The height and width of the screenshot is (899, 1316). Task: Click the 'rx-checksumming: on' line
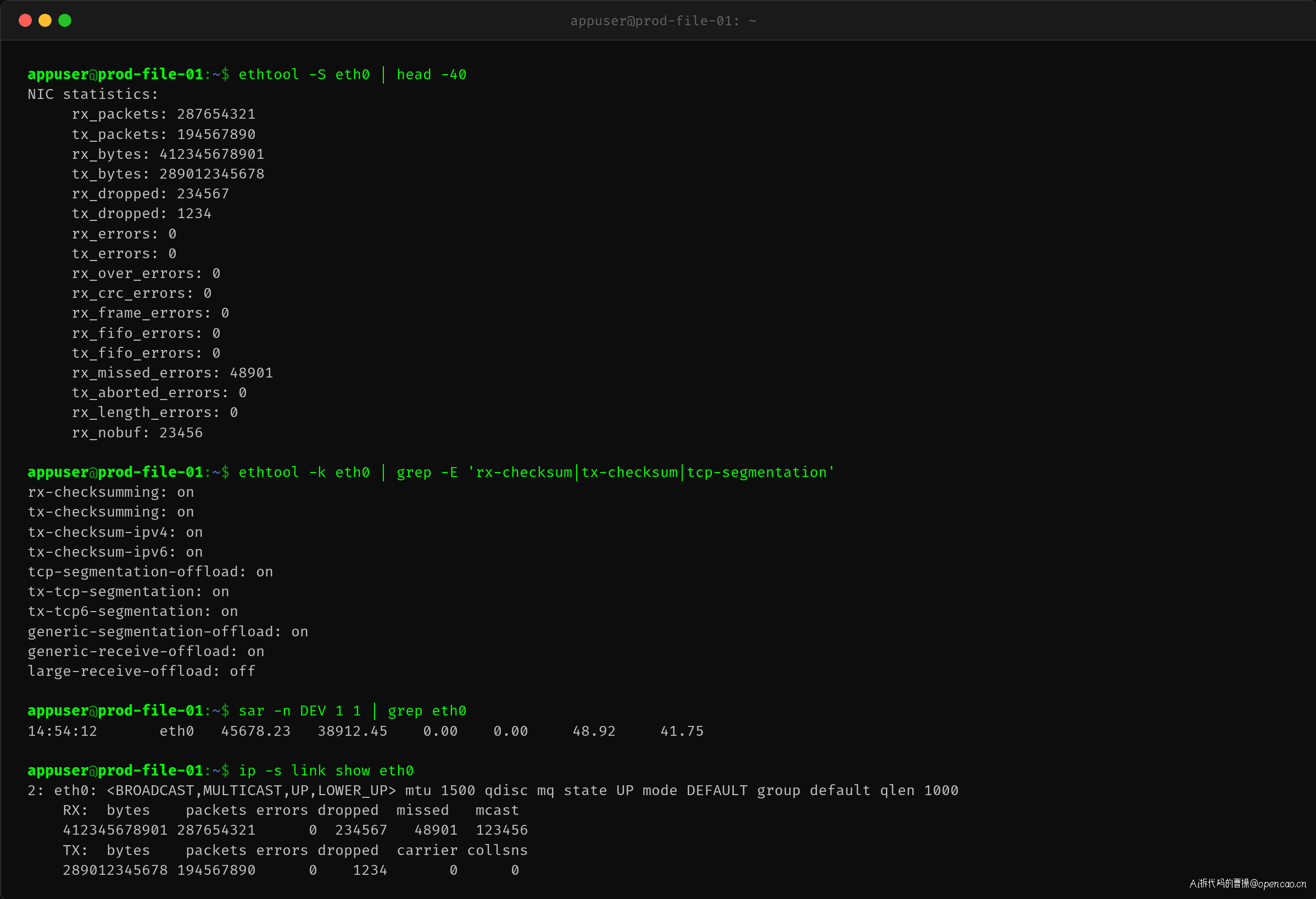point(111,492)
